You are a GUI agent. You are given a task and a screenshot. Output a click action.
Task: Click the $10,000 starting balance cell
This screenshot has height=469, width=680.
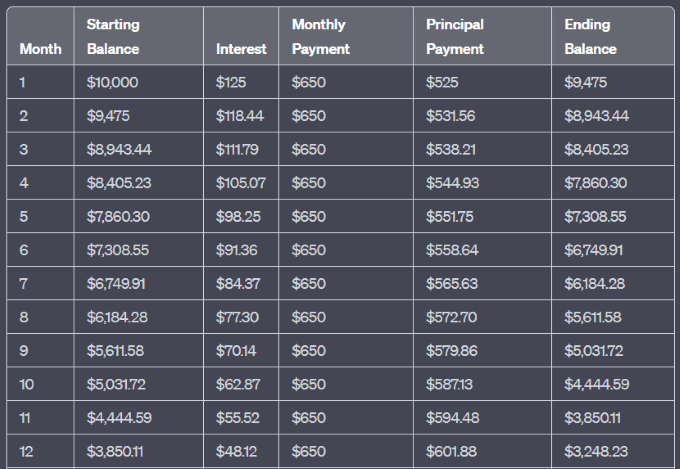coord(138,82)
